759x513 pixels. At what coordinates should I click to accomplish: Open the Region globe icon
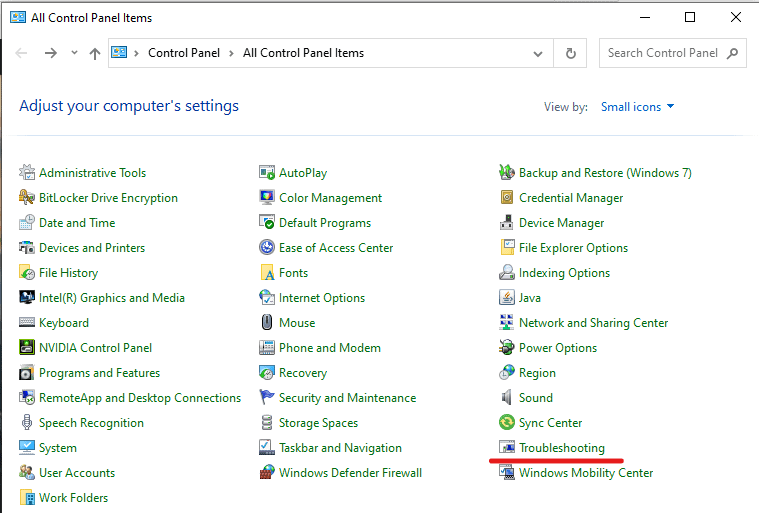[507, 373]
